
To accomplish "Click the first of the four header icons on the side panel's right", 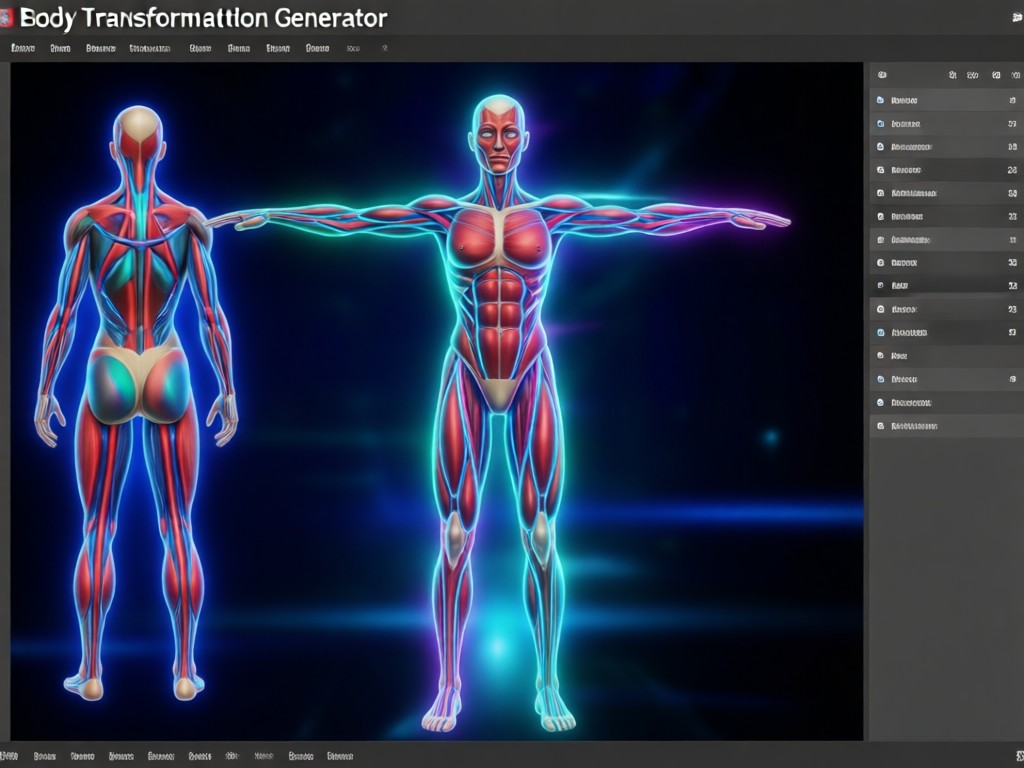I will click(x=953, y=76).
